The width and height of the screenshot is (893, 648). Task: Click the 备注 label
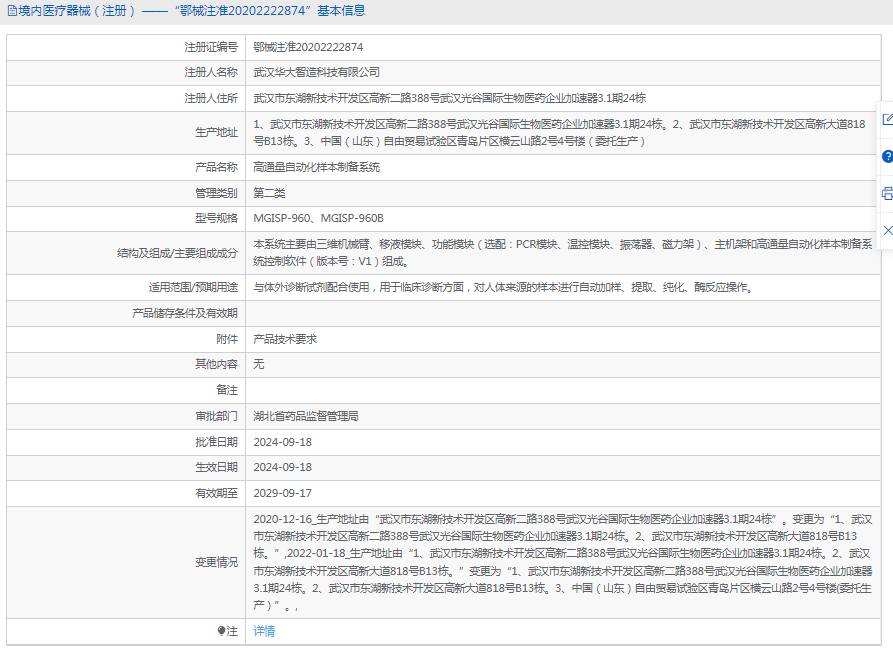click(227, 390)
